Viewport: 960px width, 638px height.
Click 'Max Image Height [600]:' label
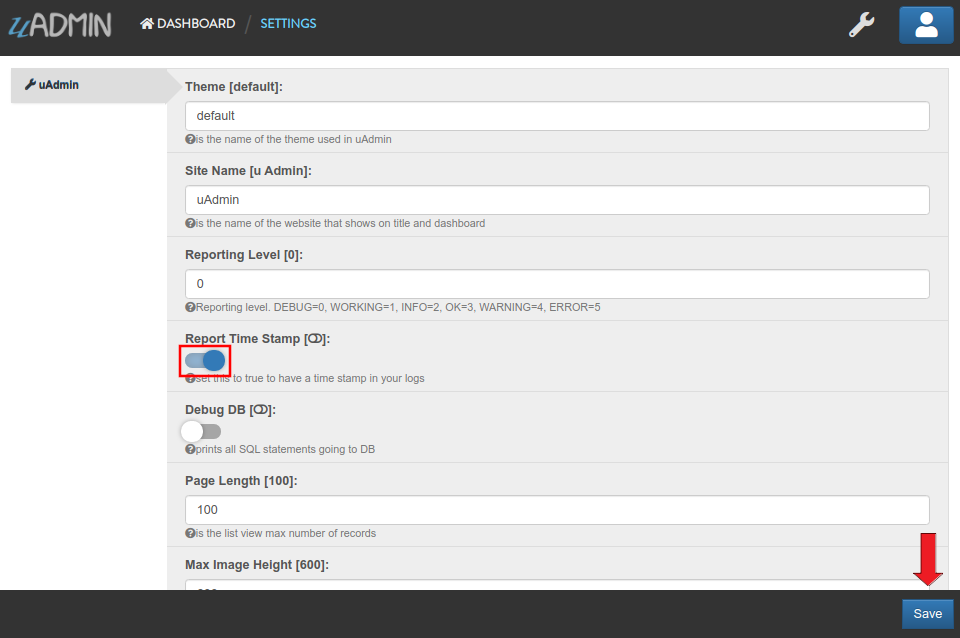point(257,565)
